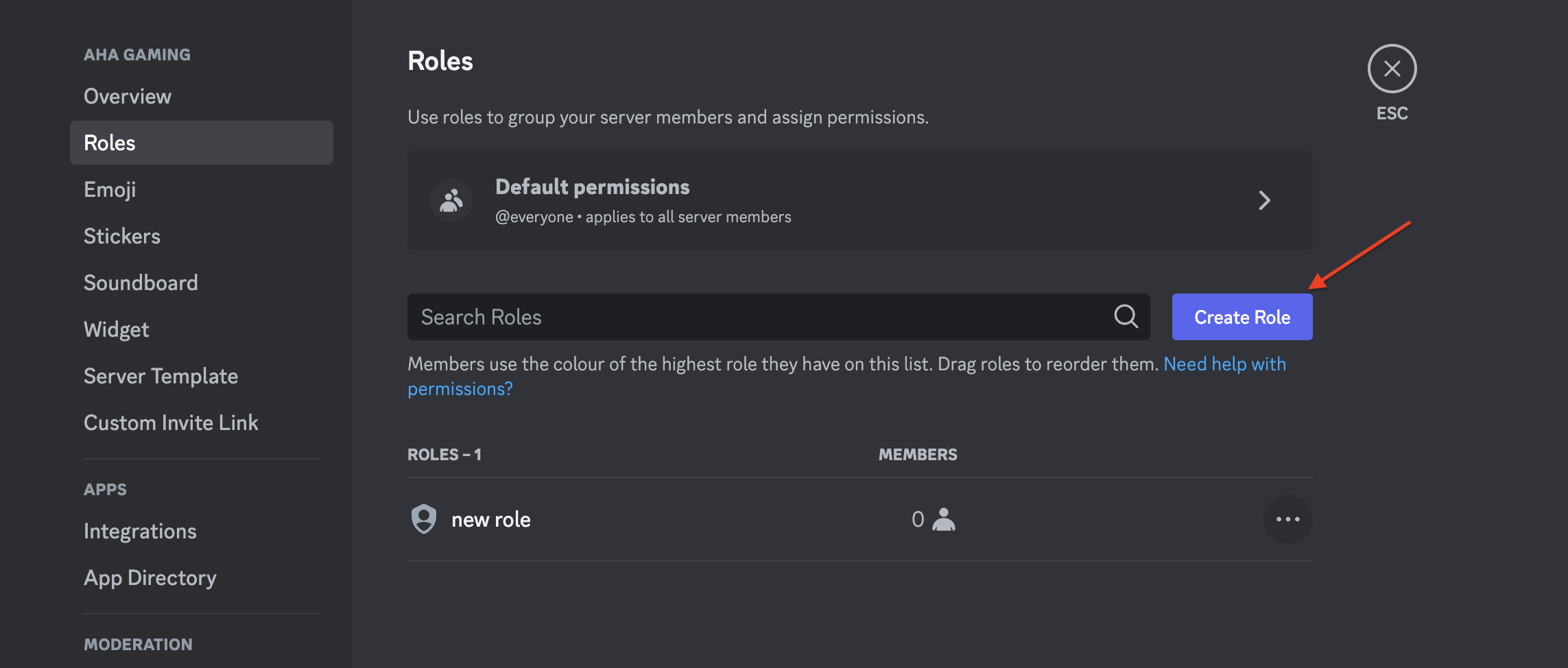
Task: Open the Default permissions panel
Action: [755, 200]
